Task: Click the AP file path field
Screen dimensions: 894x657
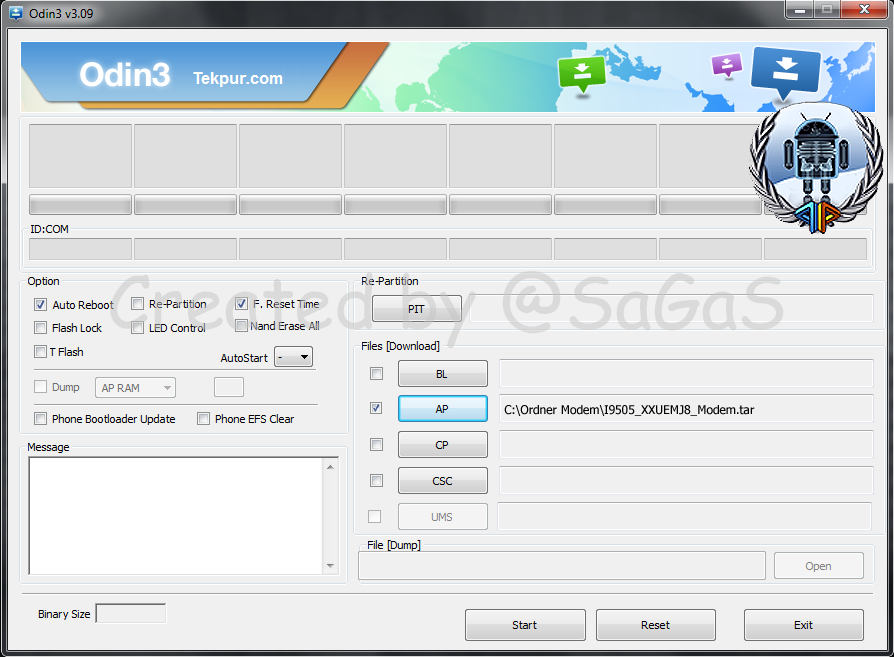Action: (686, 409)
